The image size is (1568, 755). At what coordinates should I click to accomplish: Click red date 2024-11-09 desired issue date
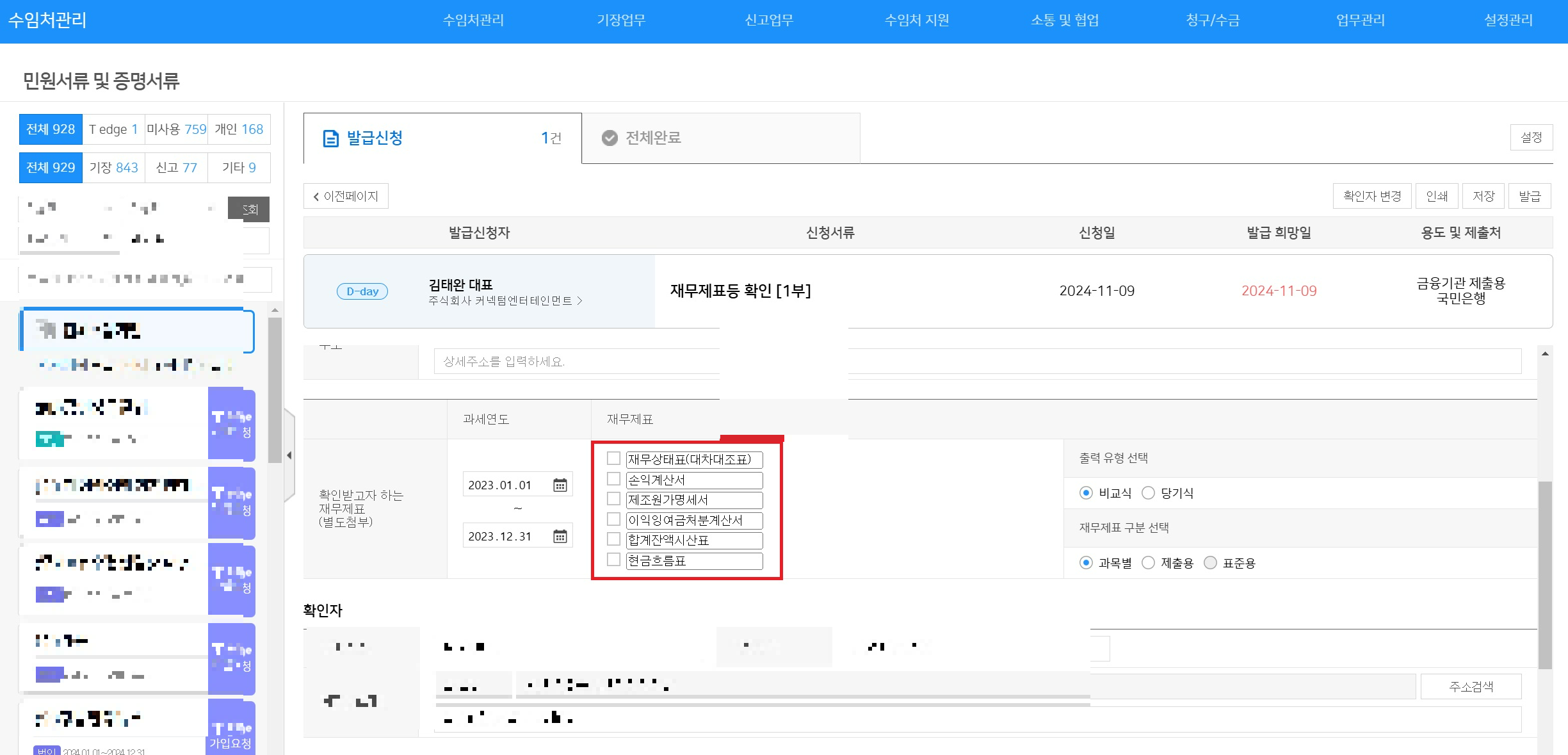tap(1279, 291)
